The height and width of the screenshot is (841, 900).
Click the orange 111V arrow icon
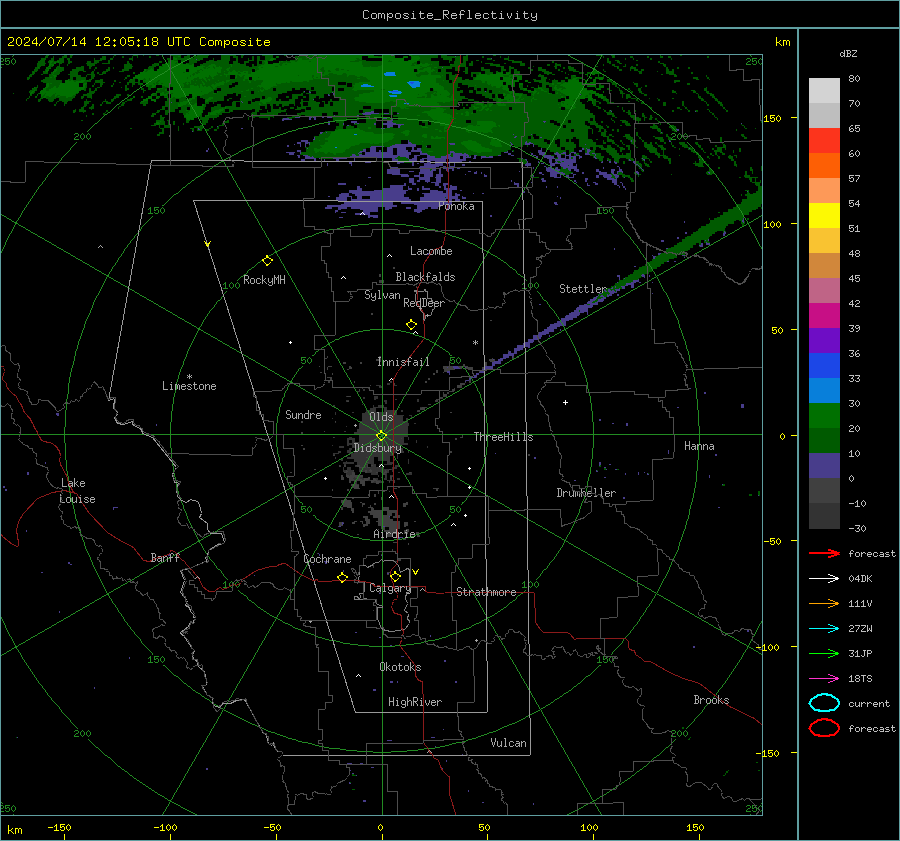pos(824,603)
